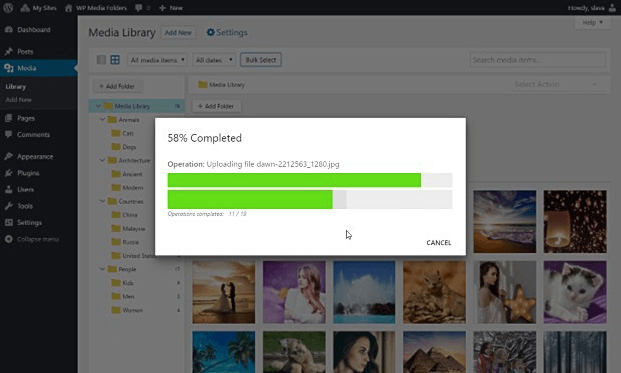Image resolution: width=621 pixels, height=373 pixels.
Task: Open the Library submenu link
Action: pyautogui.click(x=15, y=86)
